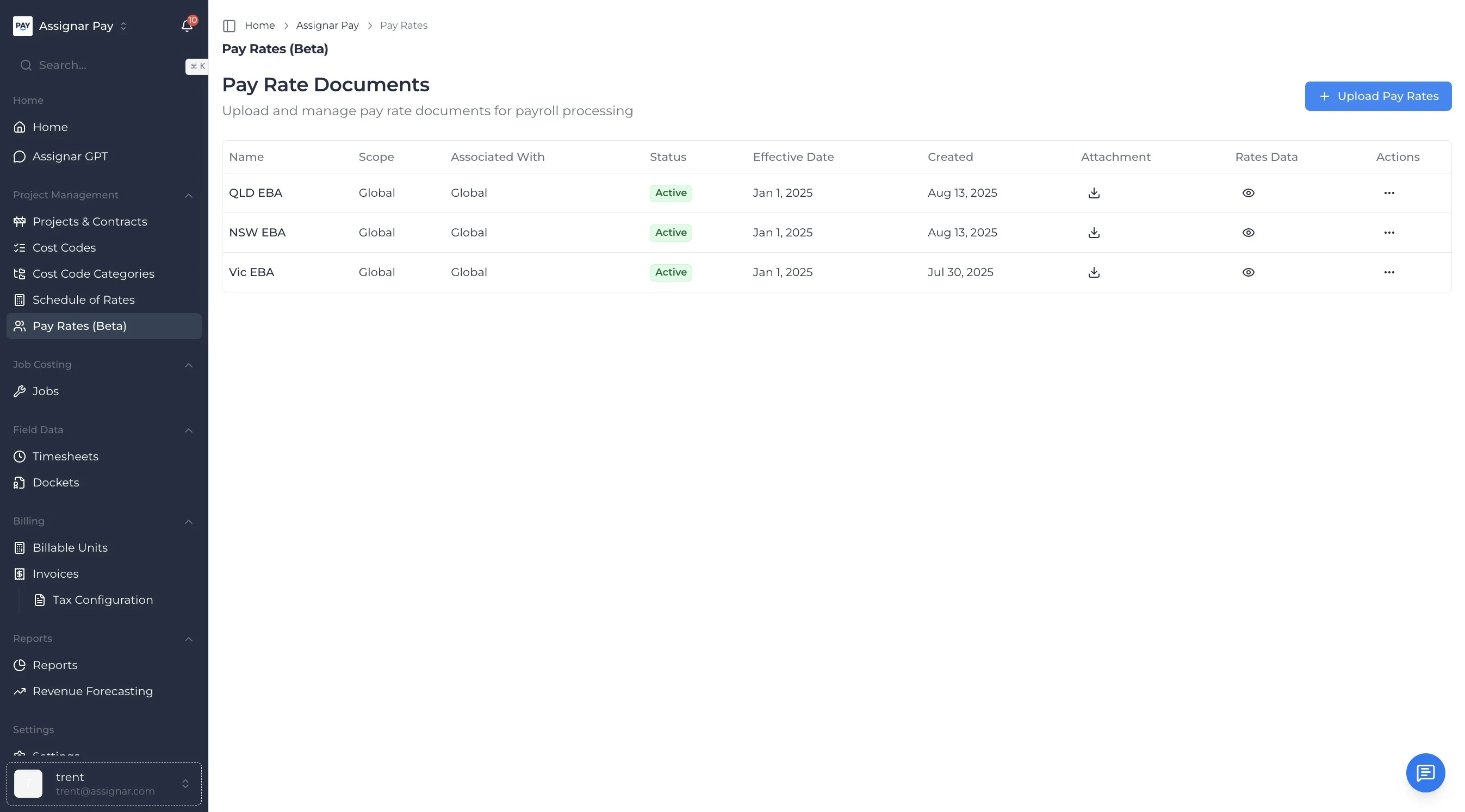Open the notifications bell
Viewport: 1465px width, 812px height.
click(x=187, y=26)
